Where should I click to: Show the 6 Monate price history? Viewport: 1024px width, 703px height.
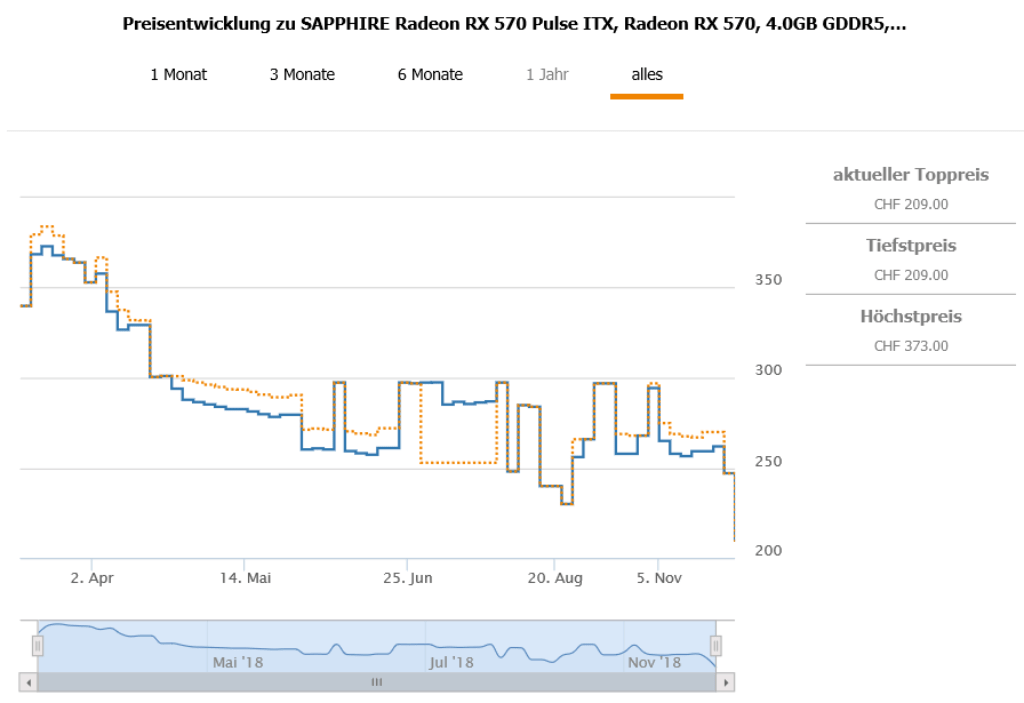(430, 75)
